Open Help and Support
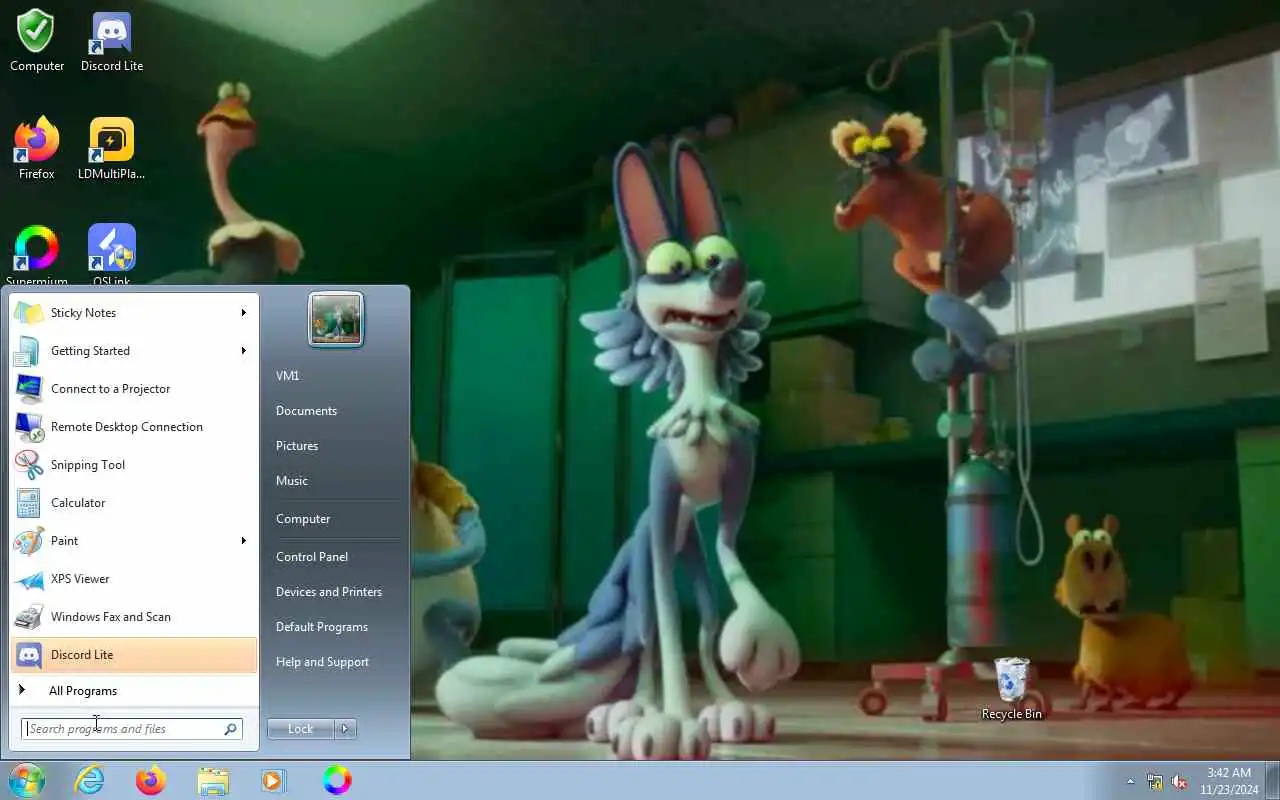Viewport: 1280px width, 800px height. coord(322,662)
